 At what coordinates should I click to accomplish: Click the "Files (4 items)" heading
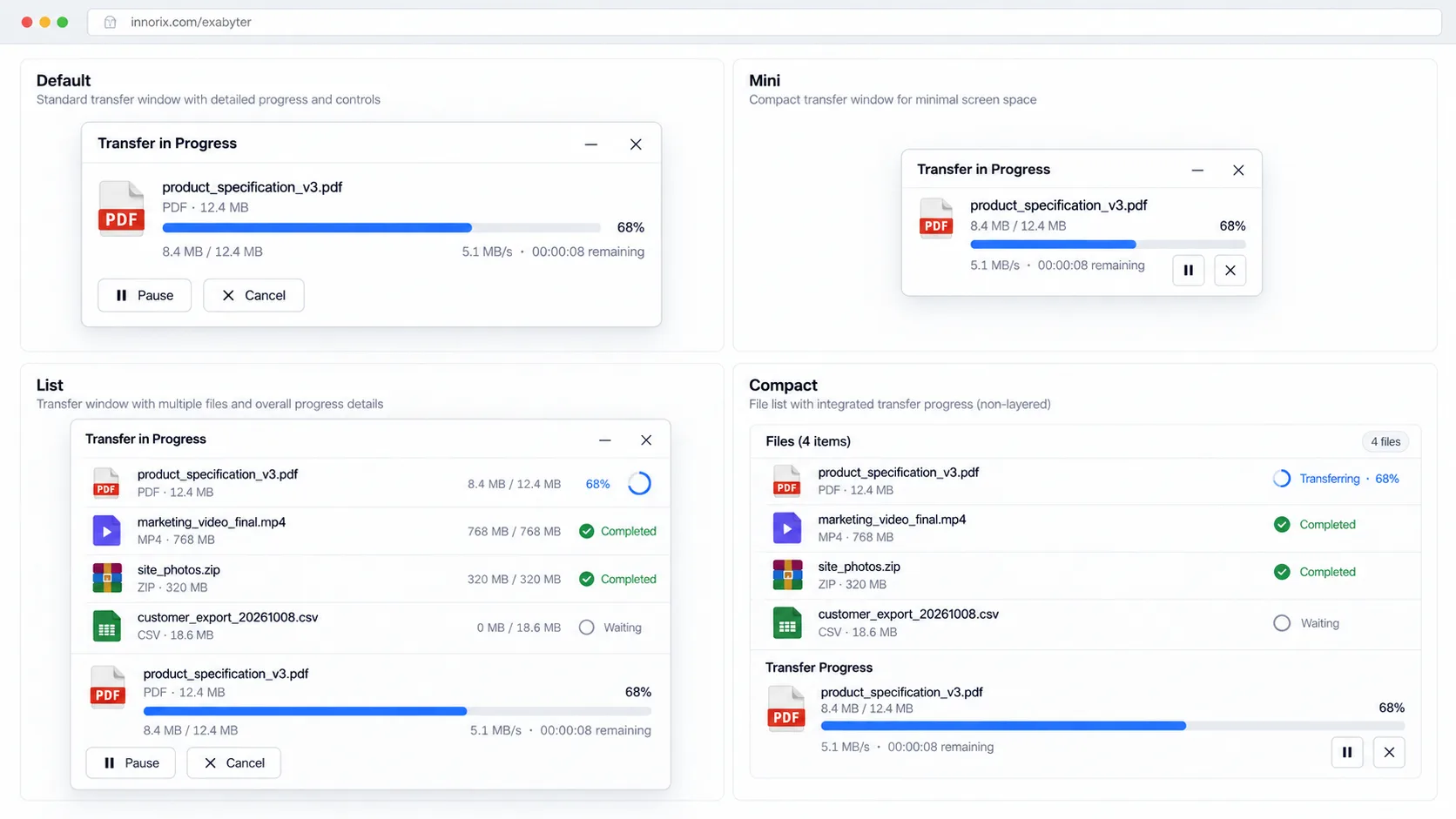(808, 441)
